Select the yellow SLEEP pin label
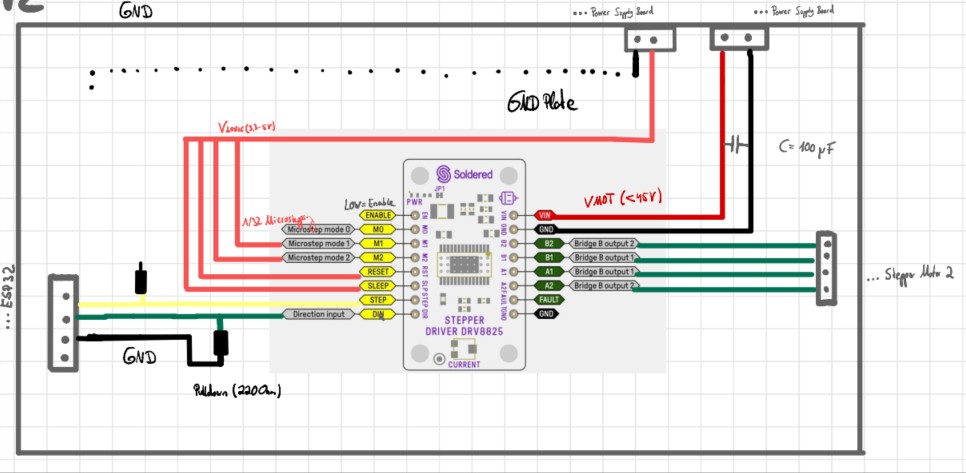 click(x=377, y=286)
